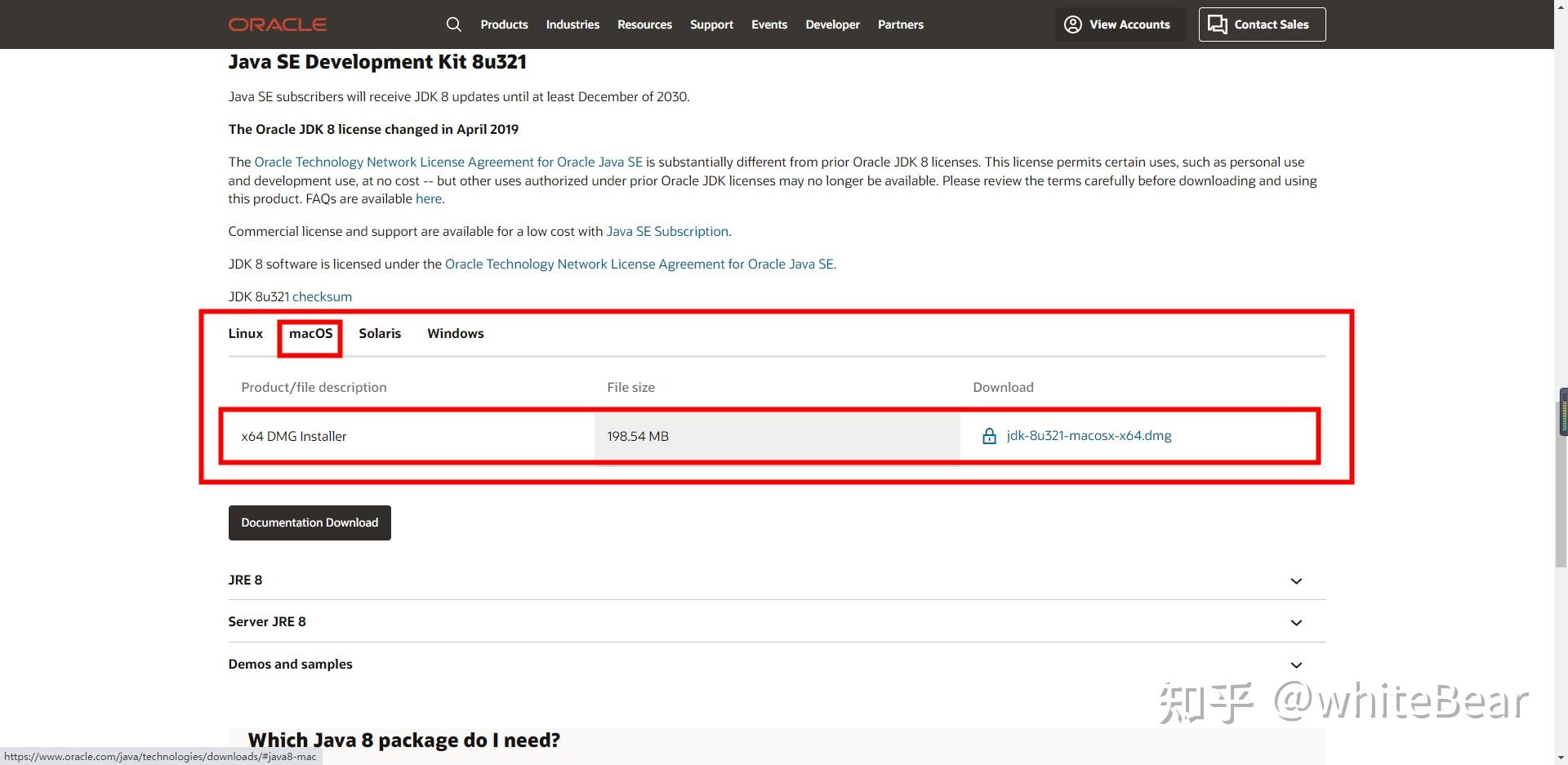Open the search magnifier icon
1568x765 pixels.
point(454,24)
